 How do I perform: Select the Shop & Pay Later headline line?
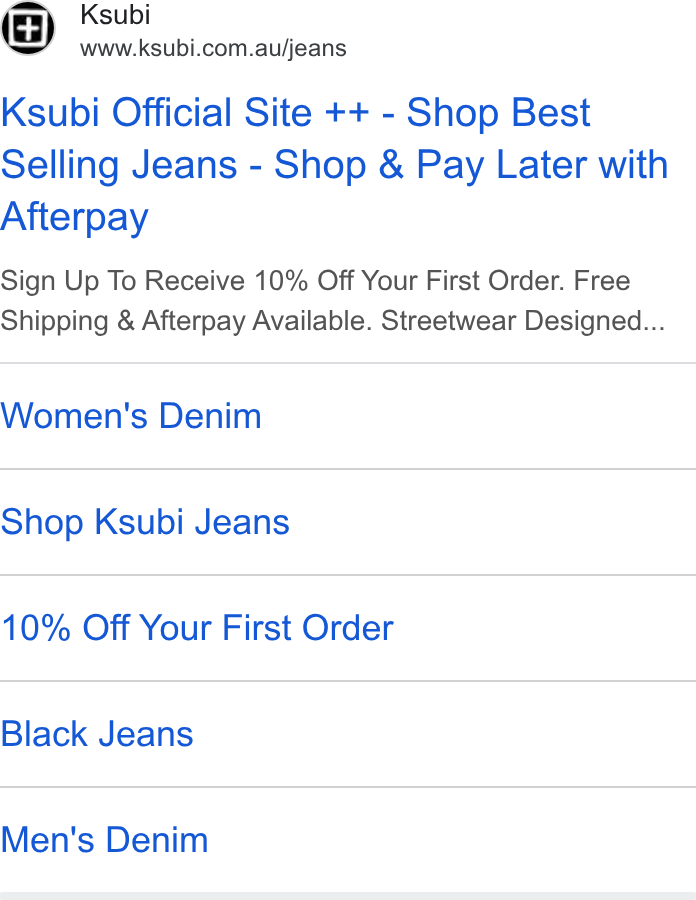click(471, 165)
